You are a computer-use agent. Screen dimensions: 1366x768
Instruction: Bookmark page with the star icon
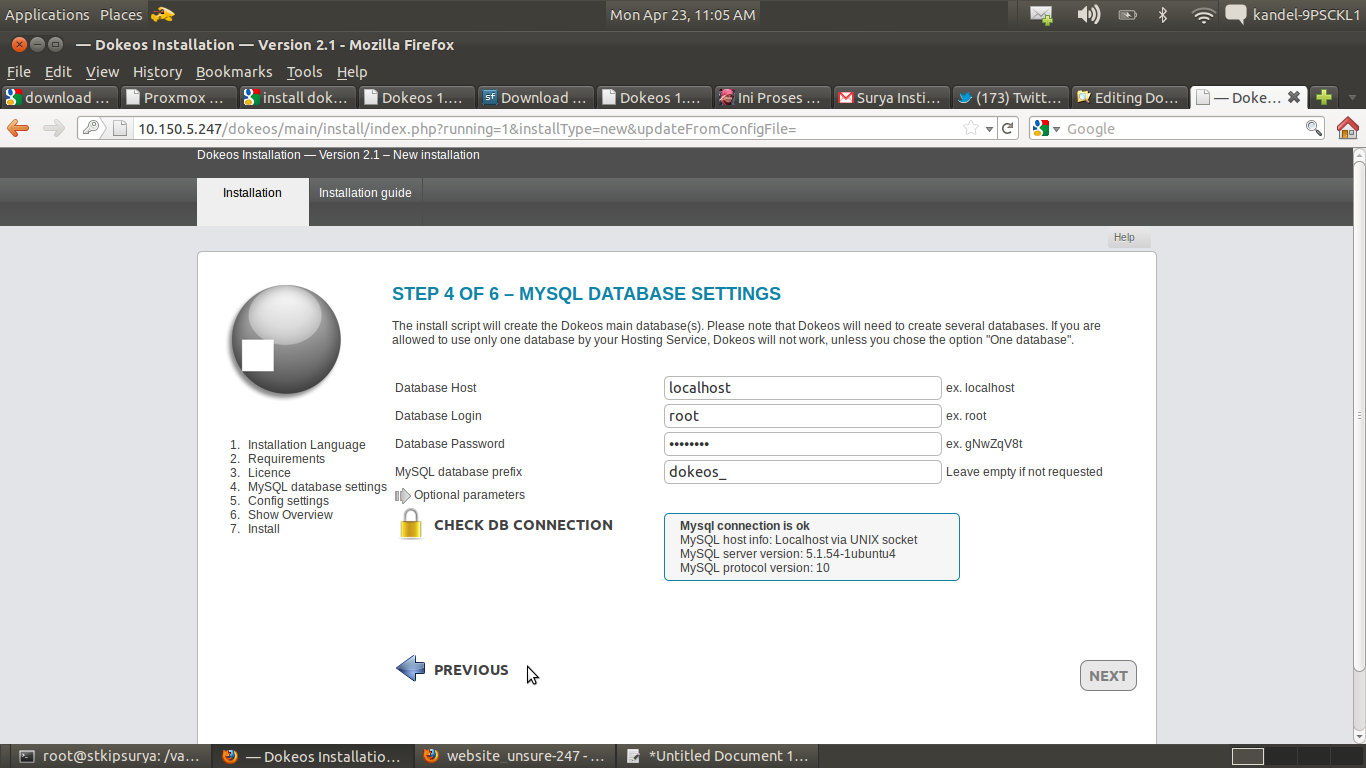click(x=970, y=128)
